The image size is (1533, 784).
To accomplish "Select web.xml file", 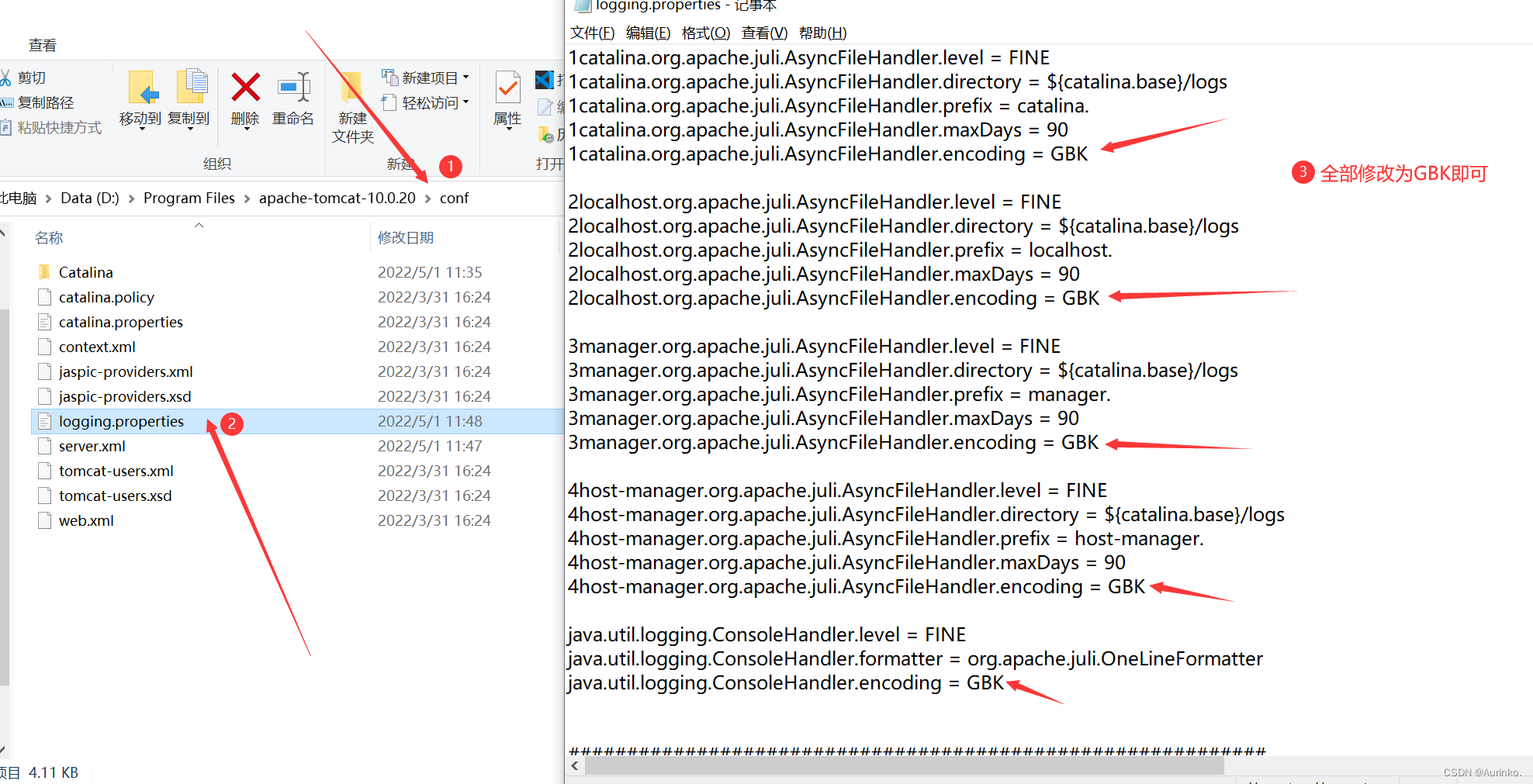I will coord(86,520).
